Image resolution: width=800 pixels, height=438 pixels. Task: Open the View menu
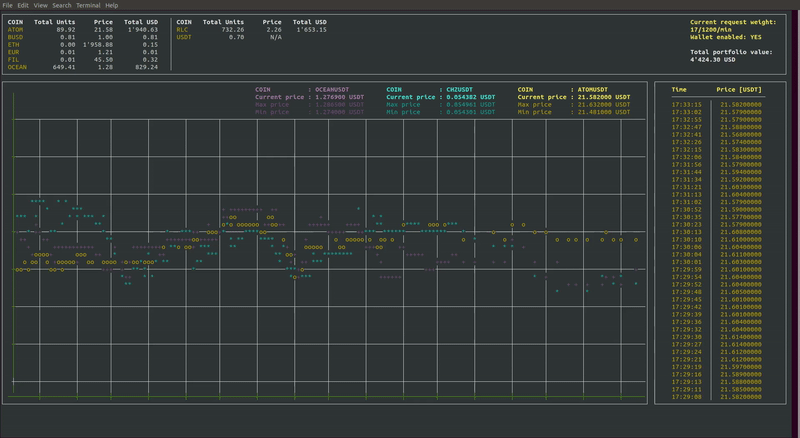click(40, 5)
